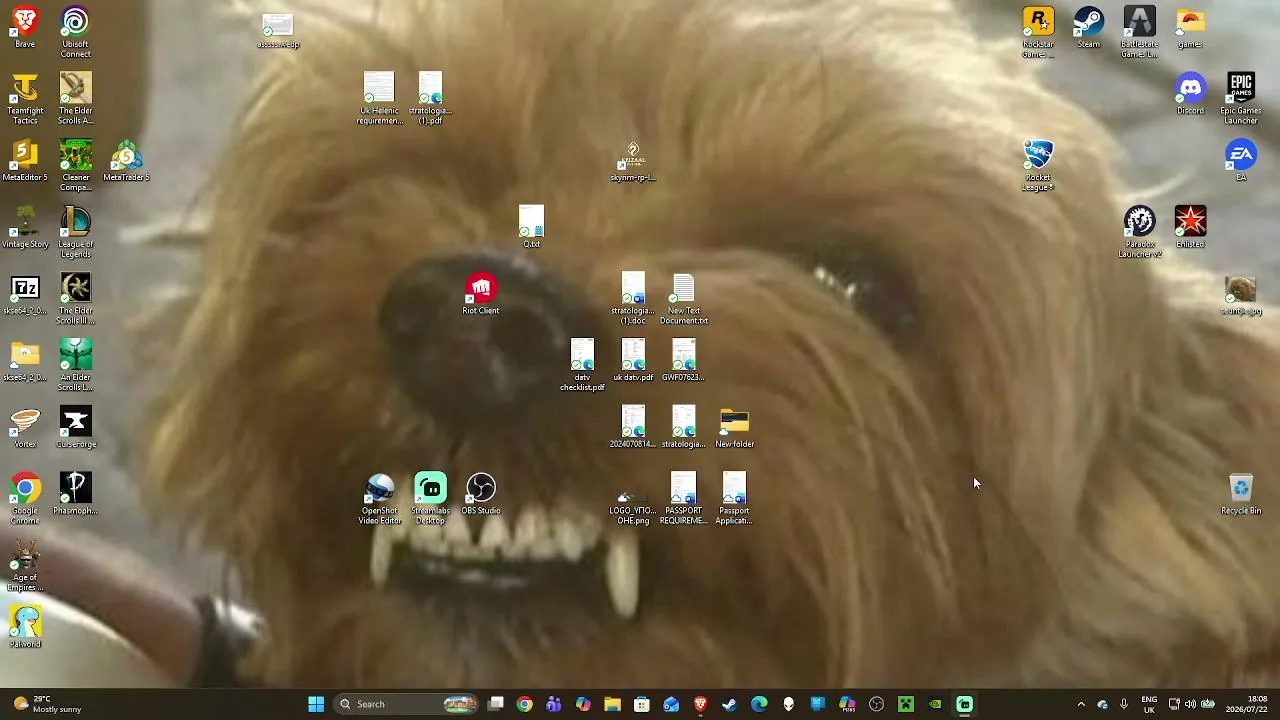Select the Q.txt file on desktop
Screen dimensions: 1280x720
point(532,228)
